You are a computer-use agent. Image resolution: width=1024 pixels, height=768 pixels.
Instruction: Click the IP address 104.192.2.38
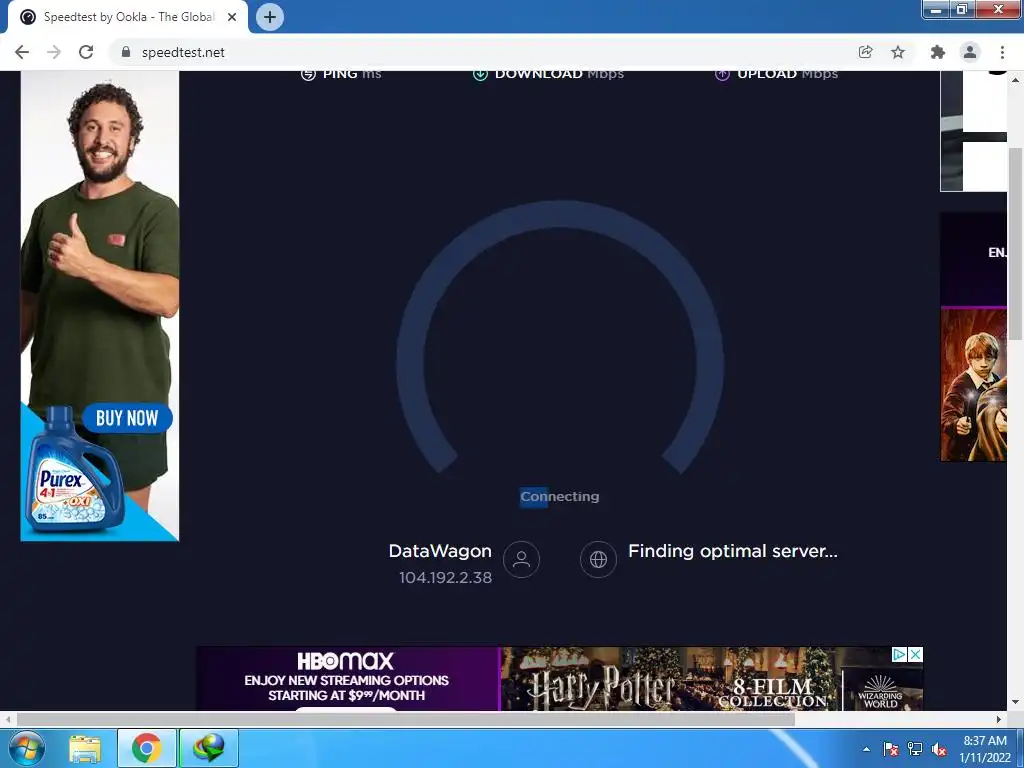point(445,578)
